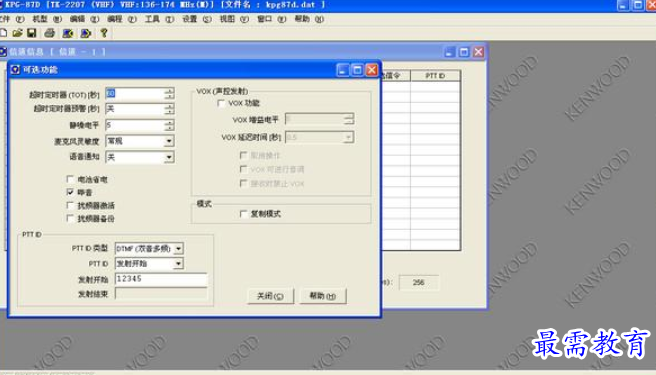
Task: Read data from radio toolbar icon
Action: (x=68, y=33)
